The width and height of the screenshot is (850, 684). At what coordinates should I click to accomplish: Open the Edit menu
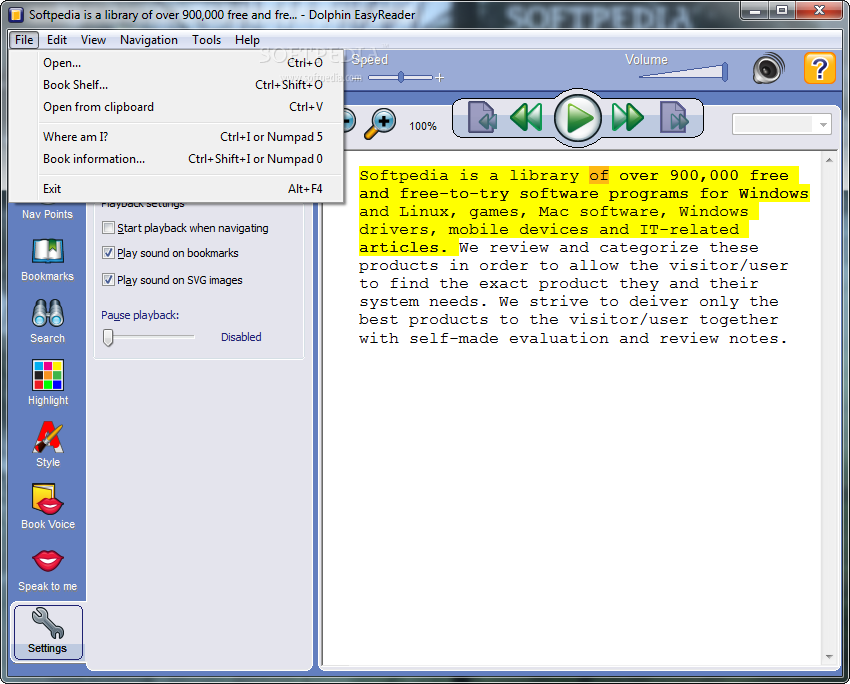[56, 40]
